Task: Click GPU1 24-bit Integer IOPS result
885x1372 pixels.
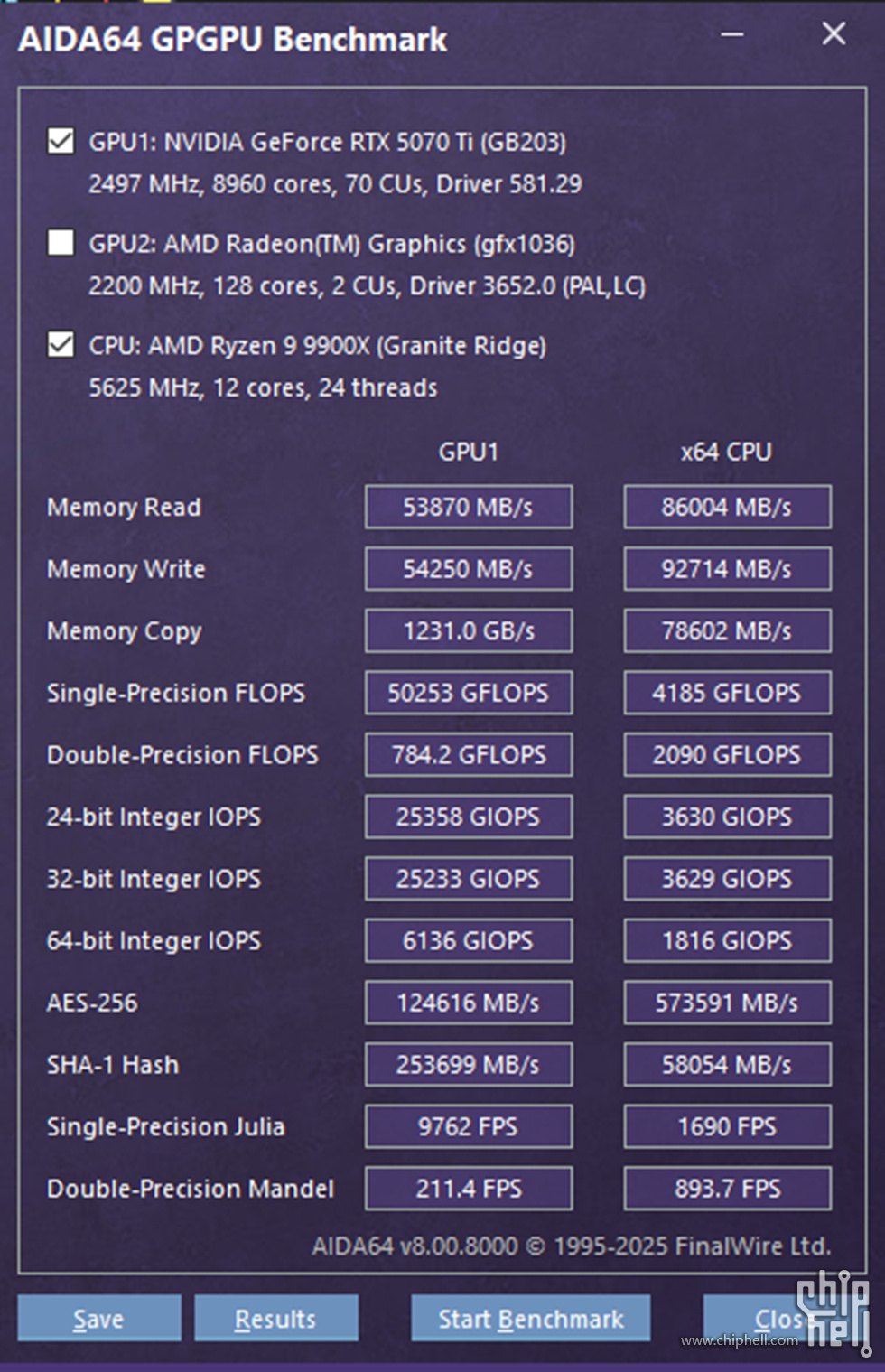Action: click(x=469, y=817)
